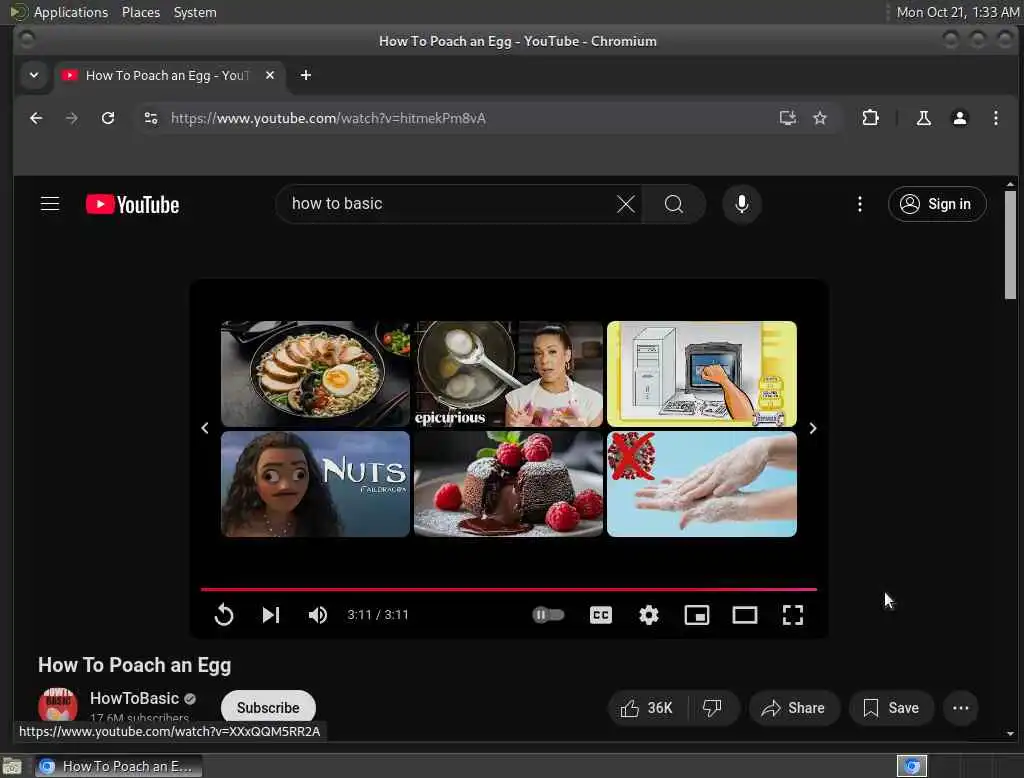Open Places menu
This screenshot has width=1024, height=778.
pos(140,12)
